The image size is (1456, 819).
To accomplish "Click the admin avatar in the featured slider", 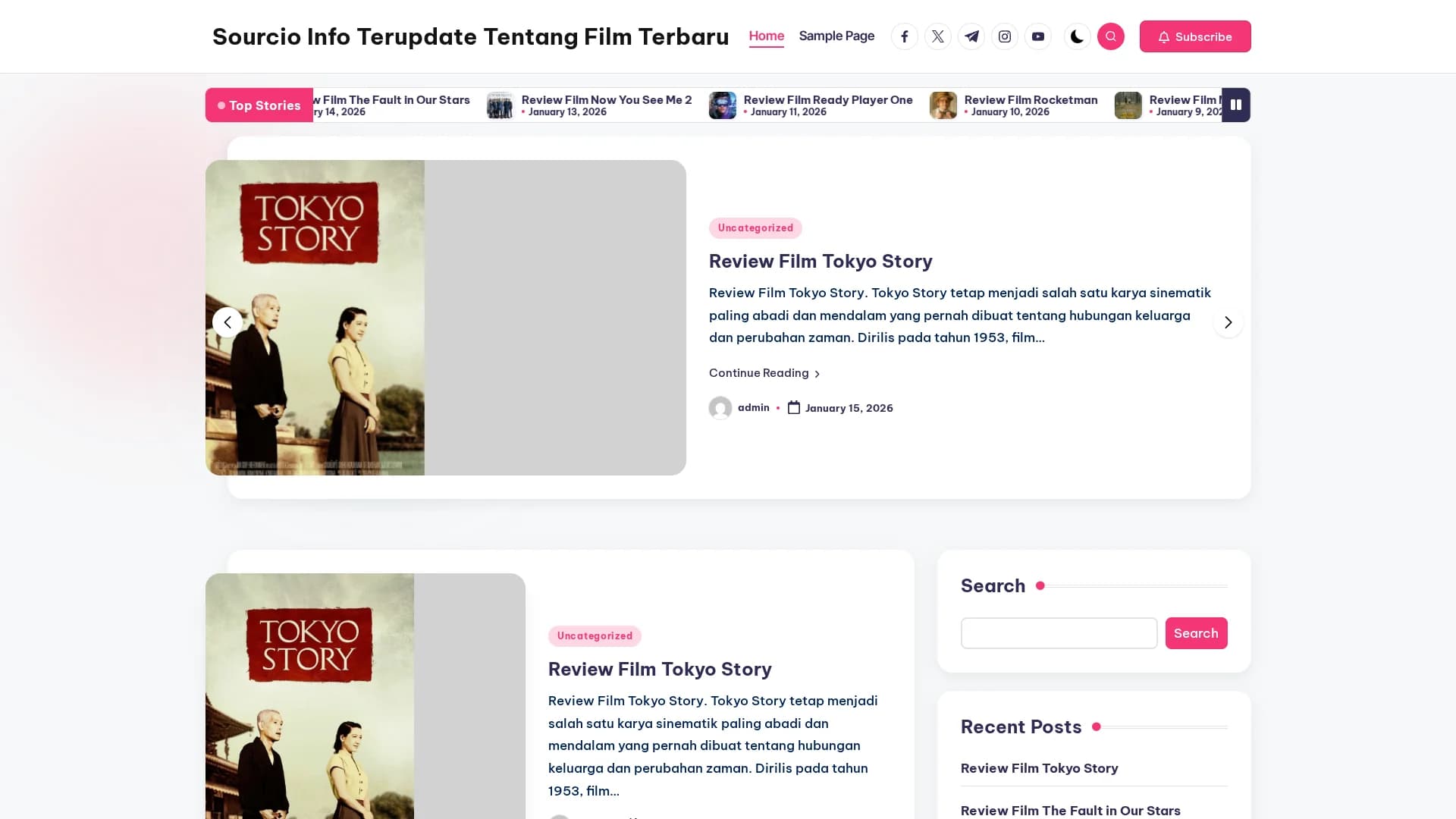I will click(x=720, y=408).
